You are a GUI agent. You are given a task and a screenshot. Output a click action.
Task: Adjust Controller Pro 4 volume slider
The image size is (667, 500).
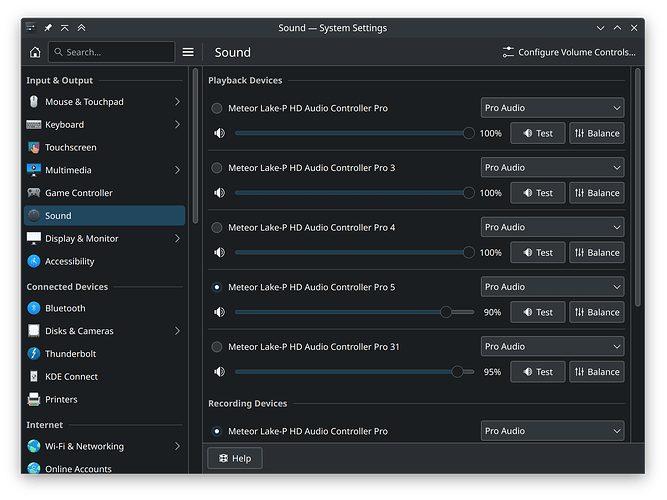(x=354, y=252)
